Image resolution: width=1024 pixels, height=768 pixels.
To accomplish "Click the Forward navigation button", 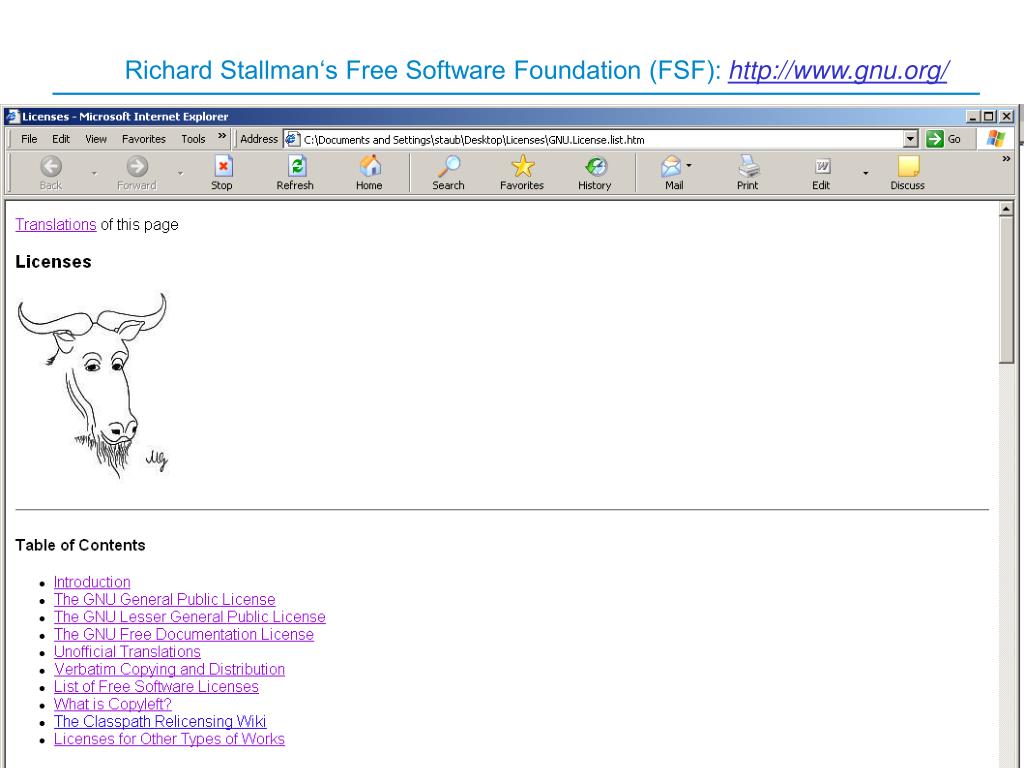I will click(137, 173).
